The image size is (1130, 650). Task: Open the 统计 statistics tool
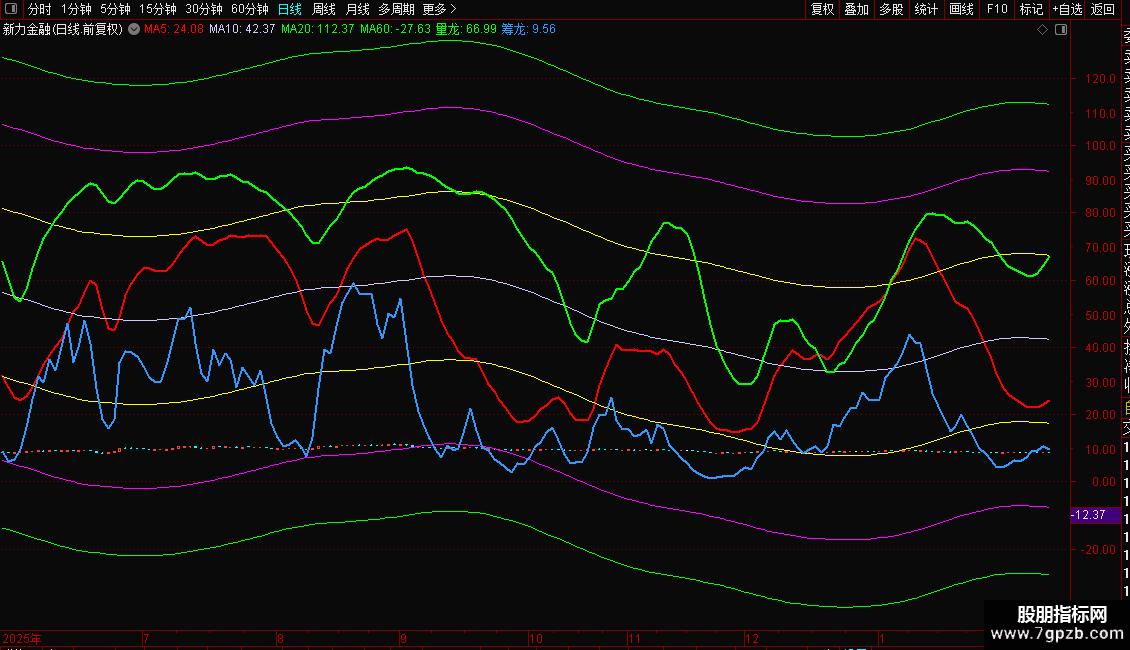click(926, 9)
